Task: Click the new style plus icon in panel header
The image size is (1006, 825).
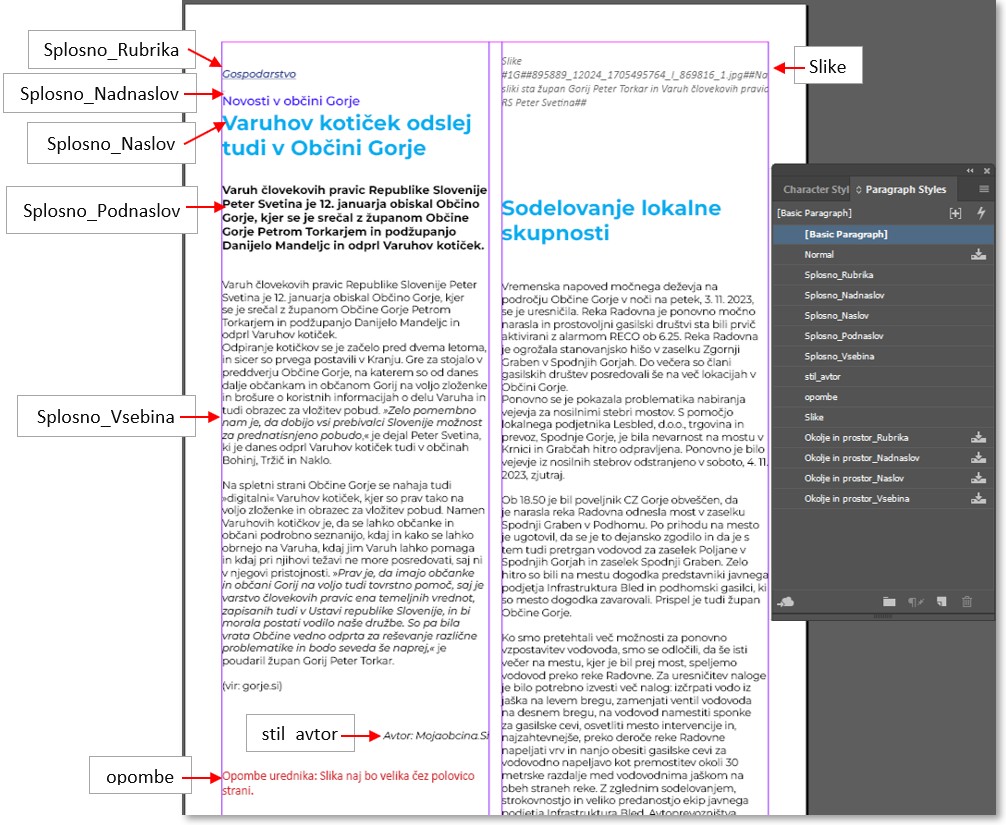Action: click(x=955, y=213)
